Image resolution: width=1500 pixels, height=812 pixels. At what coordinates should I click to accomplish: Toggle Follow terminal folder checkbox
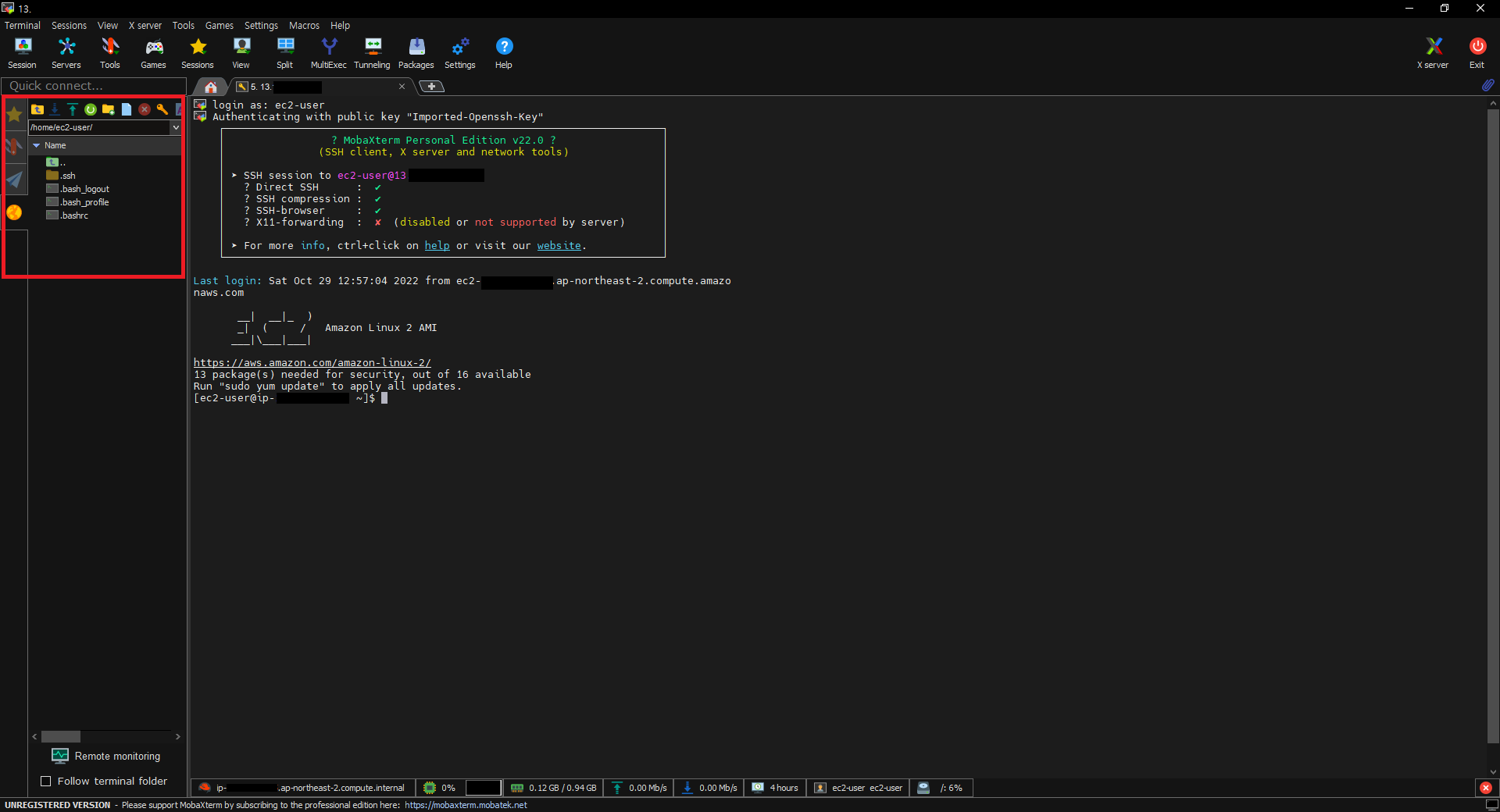tap(45, 781)
